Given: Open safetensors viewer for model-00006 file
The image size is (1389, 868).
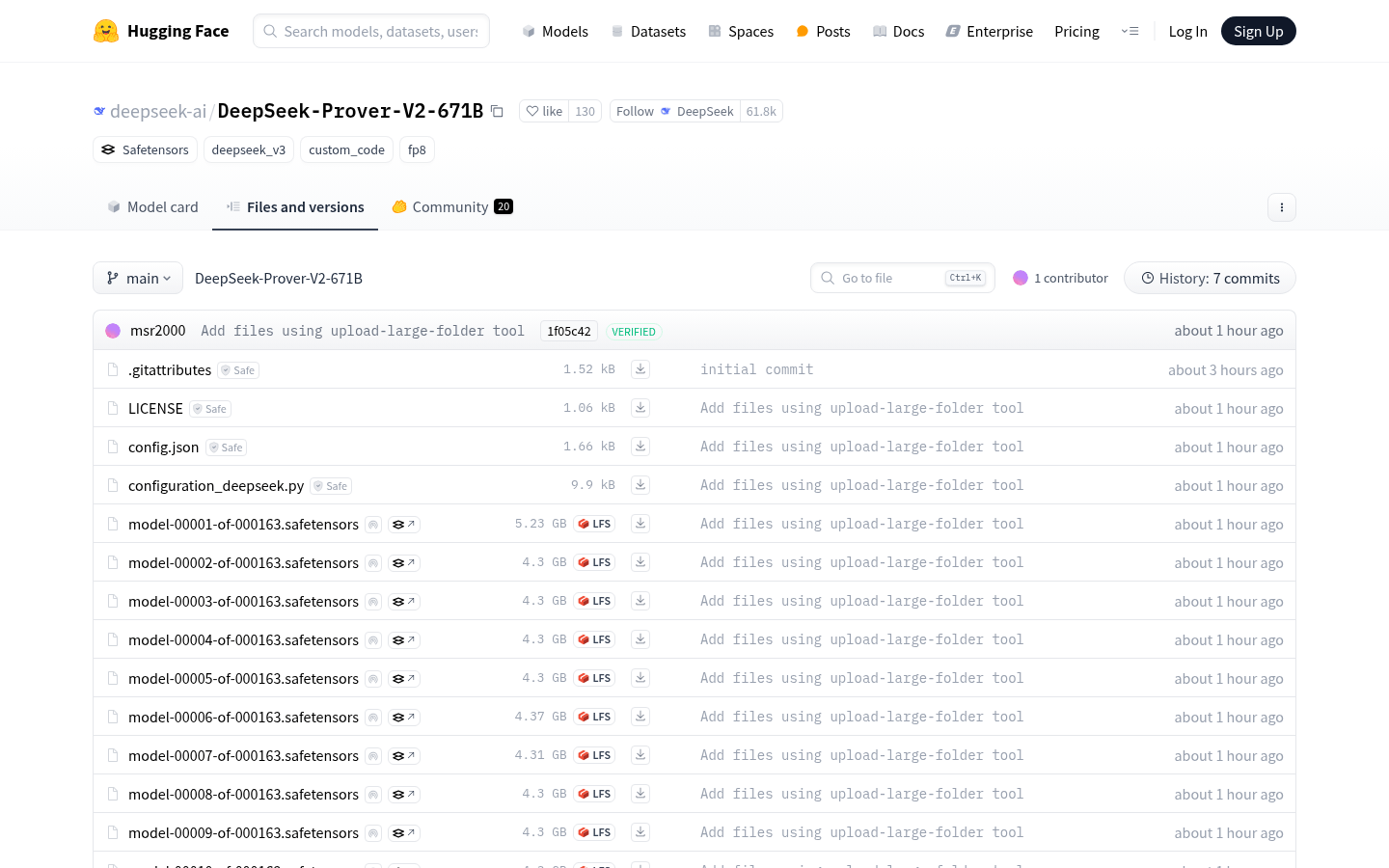Looking at the screenshot, I should pos(404,718).
